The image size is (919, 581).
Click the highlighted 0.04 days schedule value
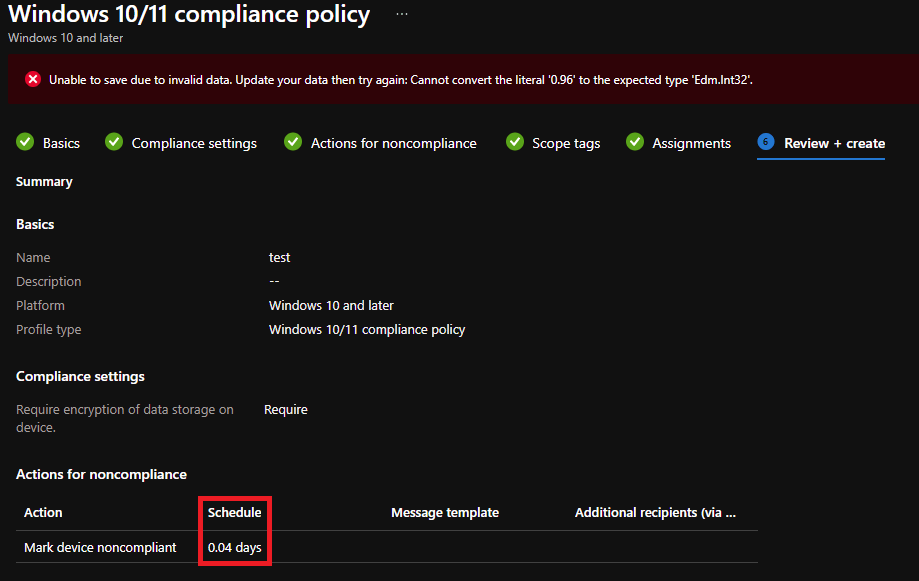234,547
